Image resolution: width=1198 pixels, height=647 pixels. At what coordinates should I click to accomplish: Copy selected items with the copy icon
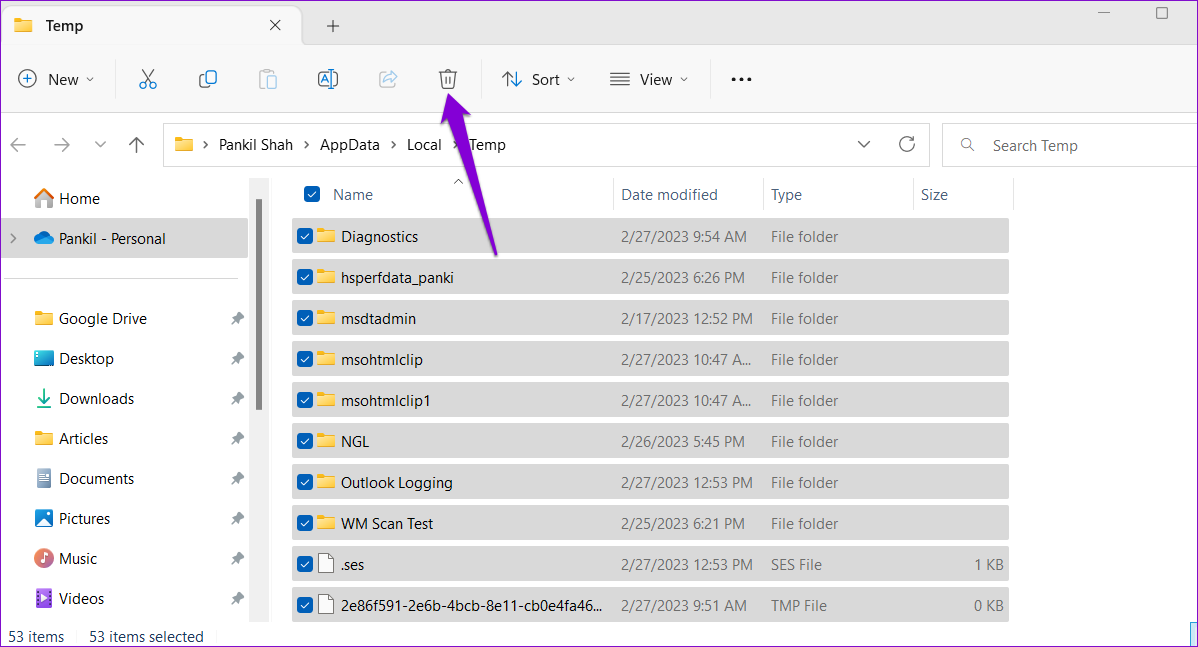click(207, 78)
